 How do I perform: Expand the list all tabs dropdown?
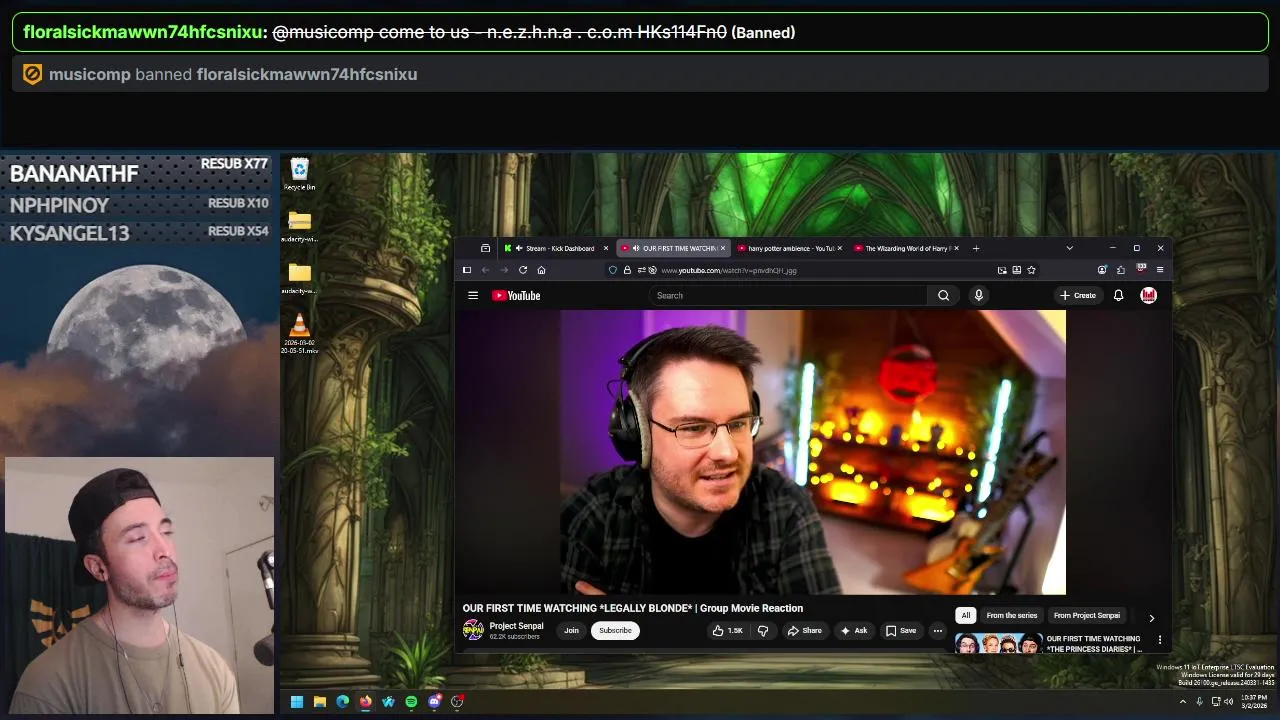(1069, 248)
